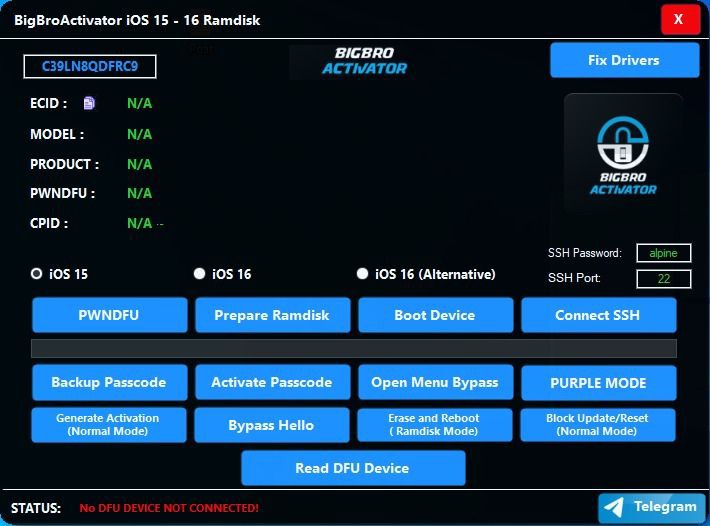Enter PURPLE MODE
The image size is (710, 526).
coord(598,382)
